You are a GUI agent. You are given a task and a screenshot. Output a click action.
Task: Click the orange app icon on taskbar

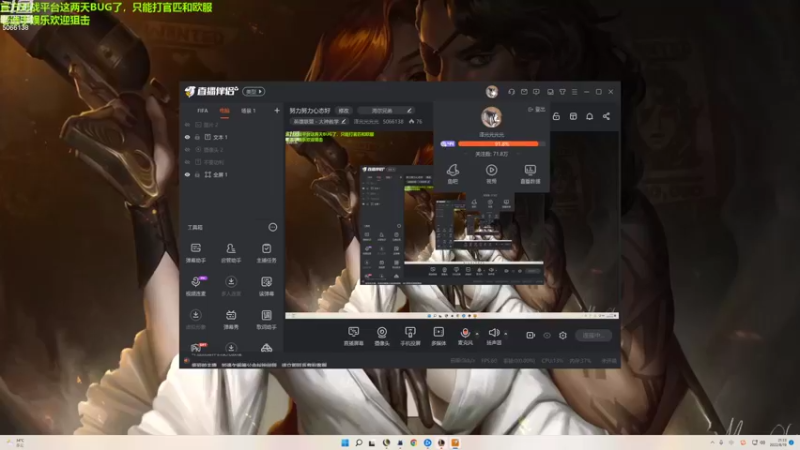(x=455, y=442)
